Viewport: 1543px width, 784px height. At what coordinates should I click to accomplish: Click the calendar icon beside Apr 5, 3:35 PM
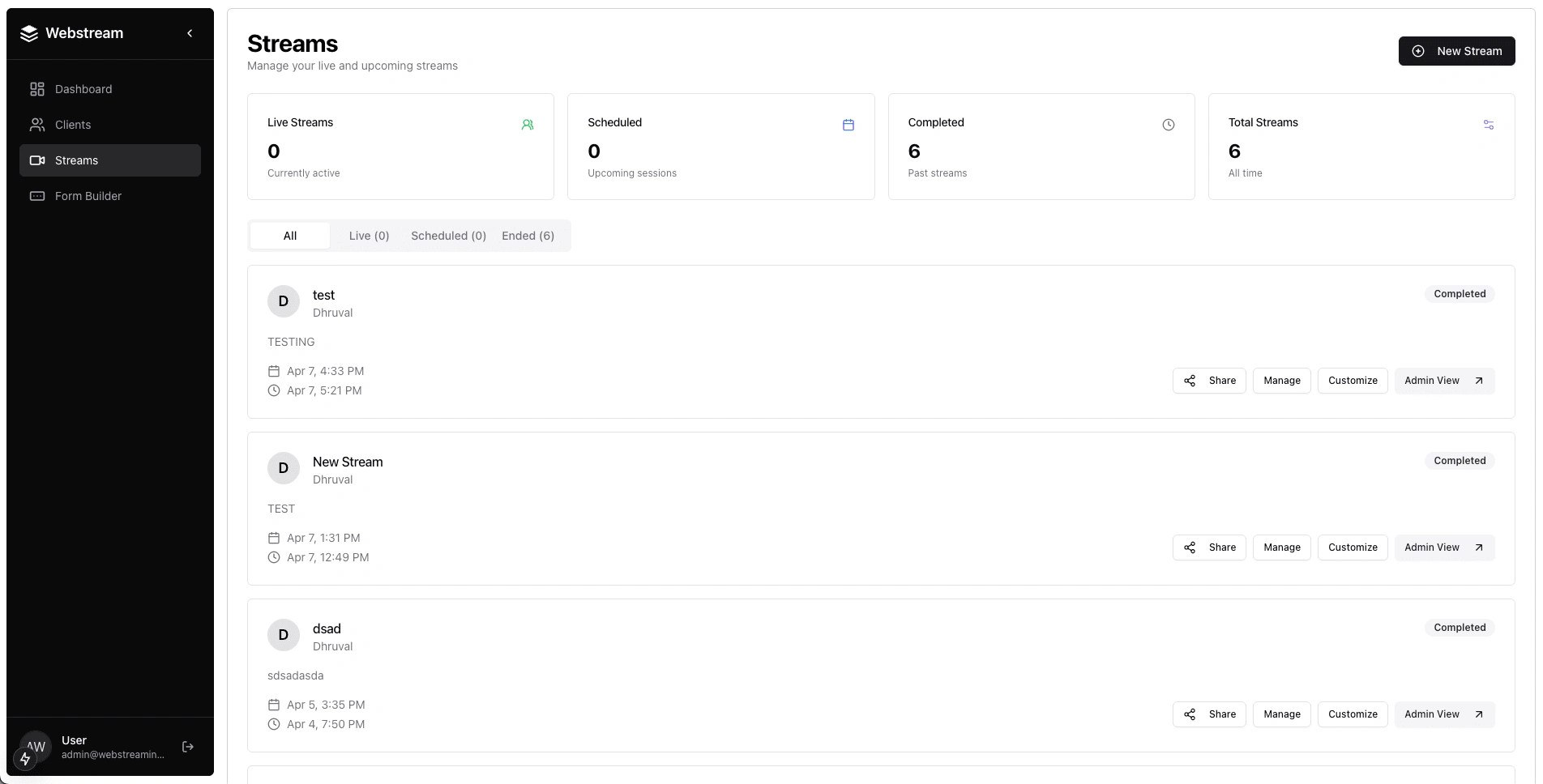pyautogui.click(x=274, y=705)
